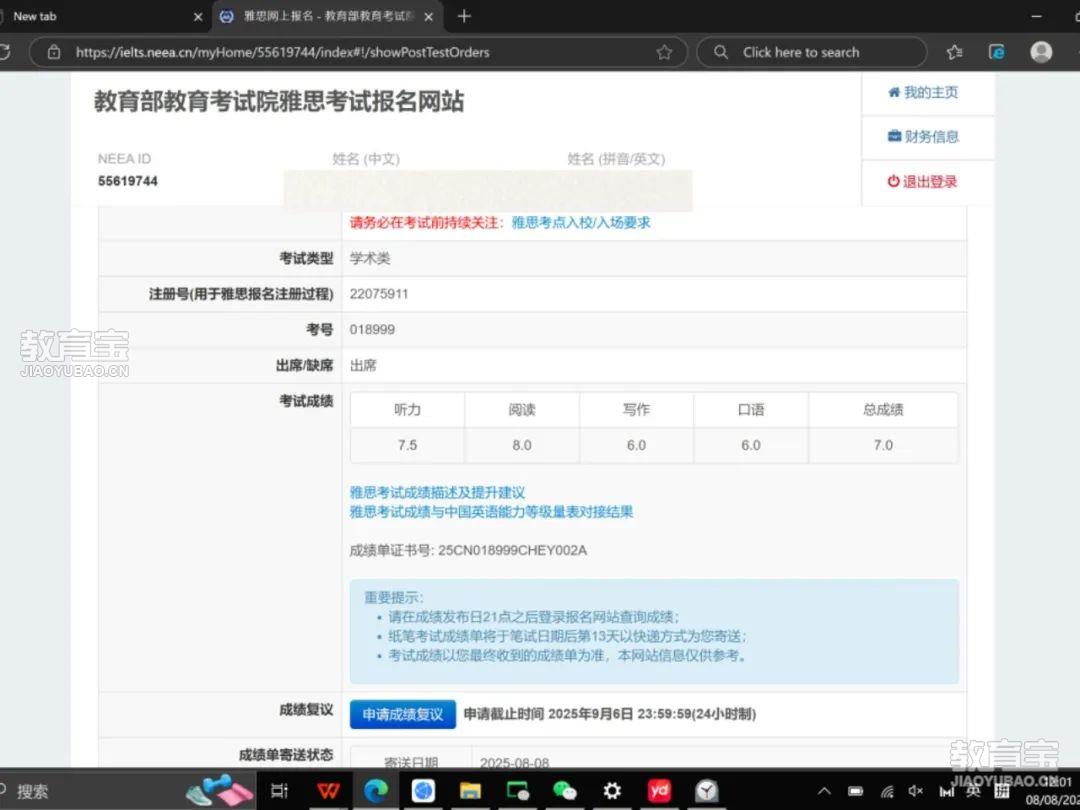Click the reading score 8.0
The image size is (1080, 810).
pyautogui.click(x=521, y=445)
